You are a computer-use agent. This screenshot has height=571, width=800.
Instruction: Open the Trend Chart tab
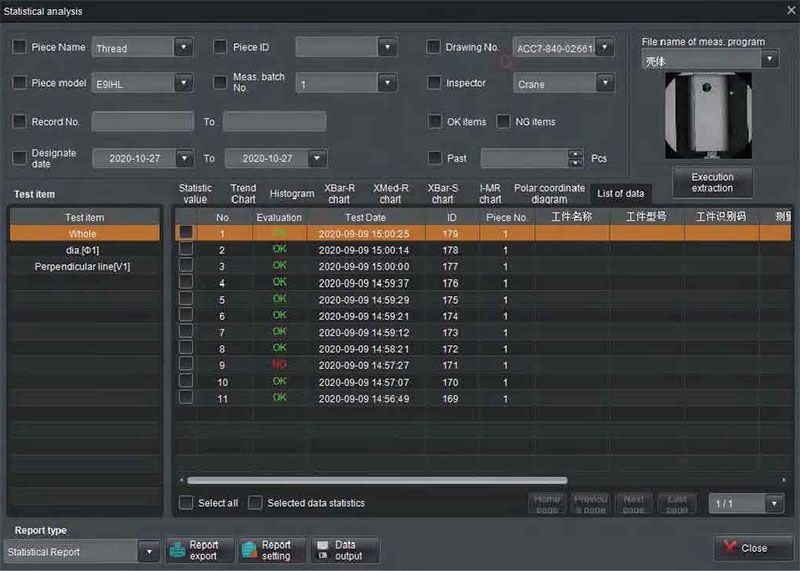tap(243, 193)
